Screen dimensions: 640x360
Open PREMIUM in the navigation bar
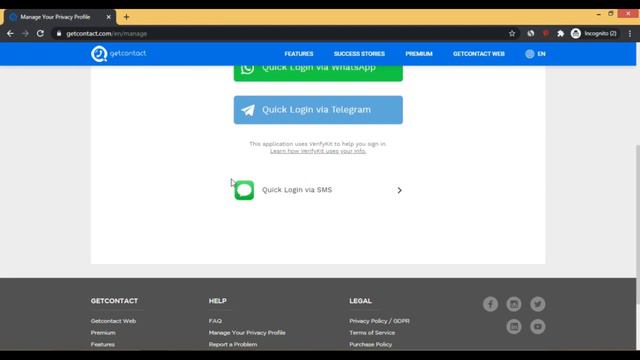[419, 54]
